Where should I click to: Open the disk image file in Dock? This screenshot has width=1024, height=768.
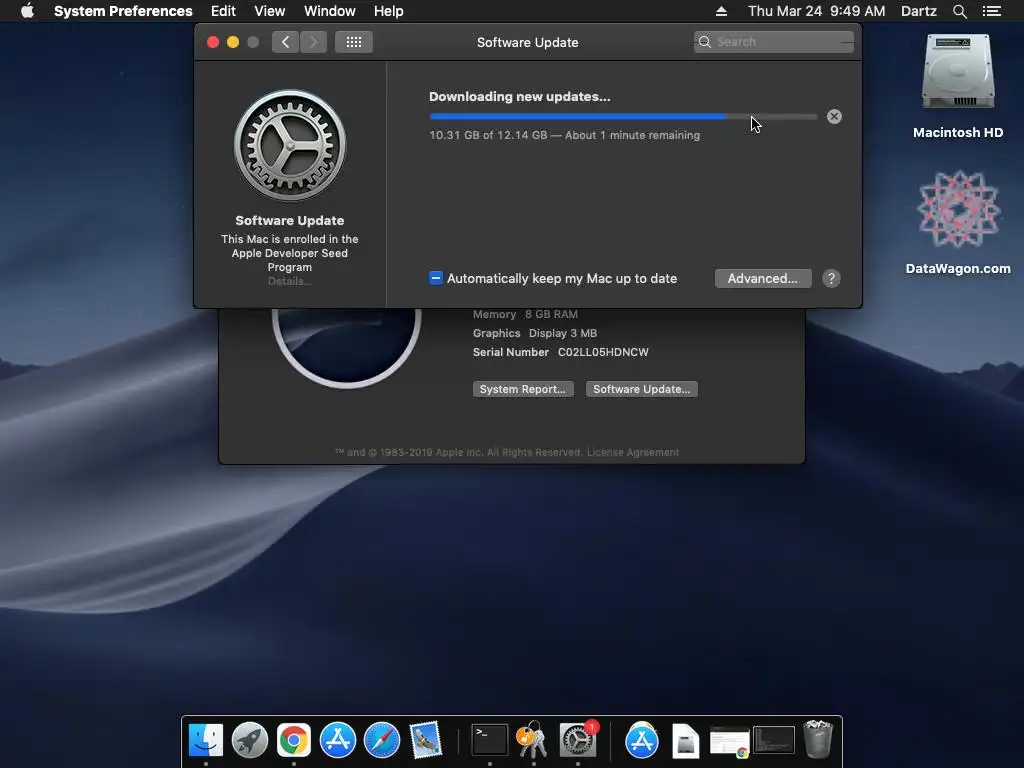coord(686,741)
